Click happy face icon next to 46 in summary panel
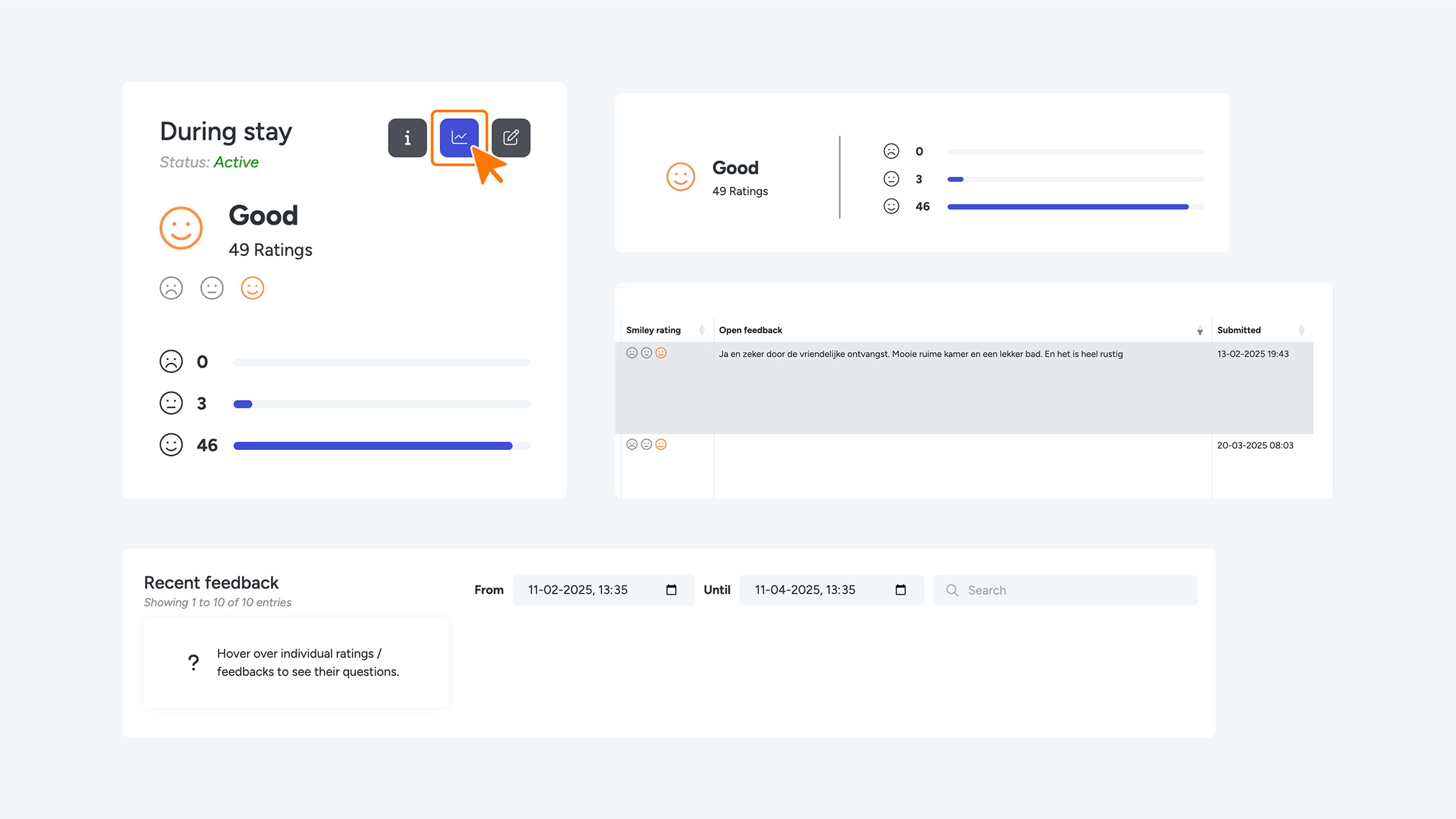 891,206
